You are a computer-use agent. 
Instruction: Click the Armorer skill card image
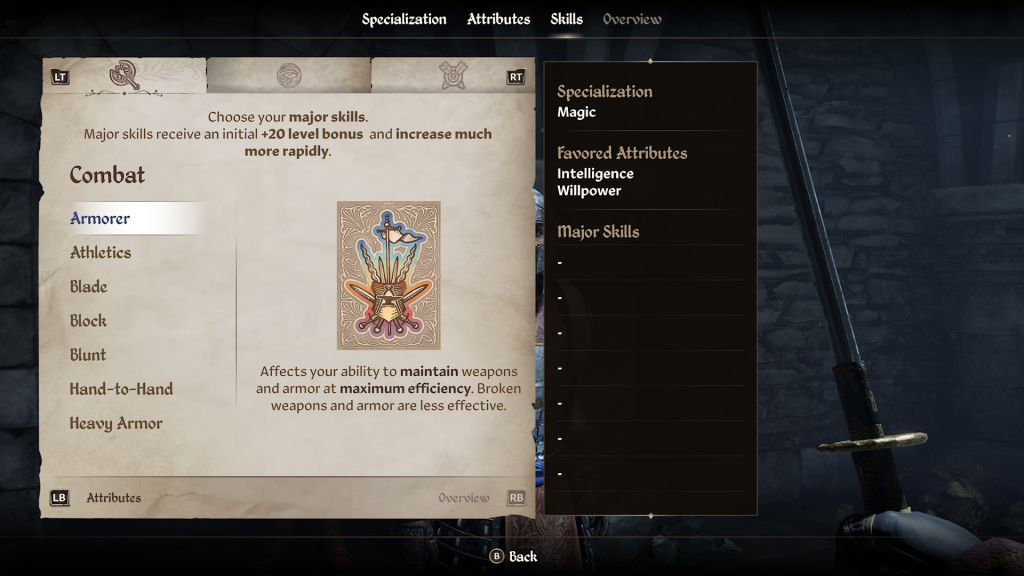point(389,275)
